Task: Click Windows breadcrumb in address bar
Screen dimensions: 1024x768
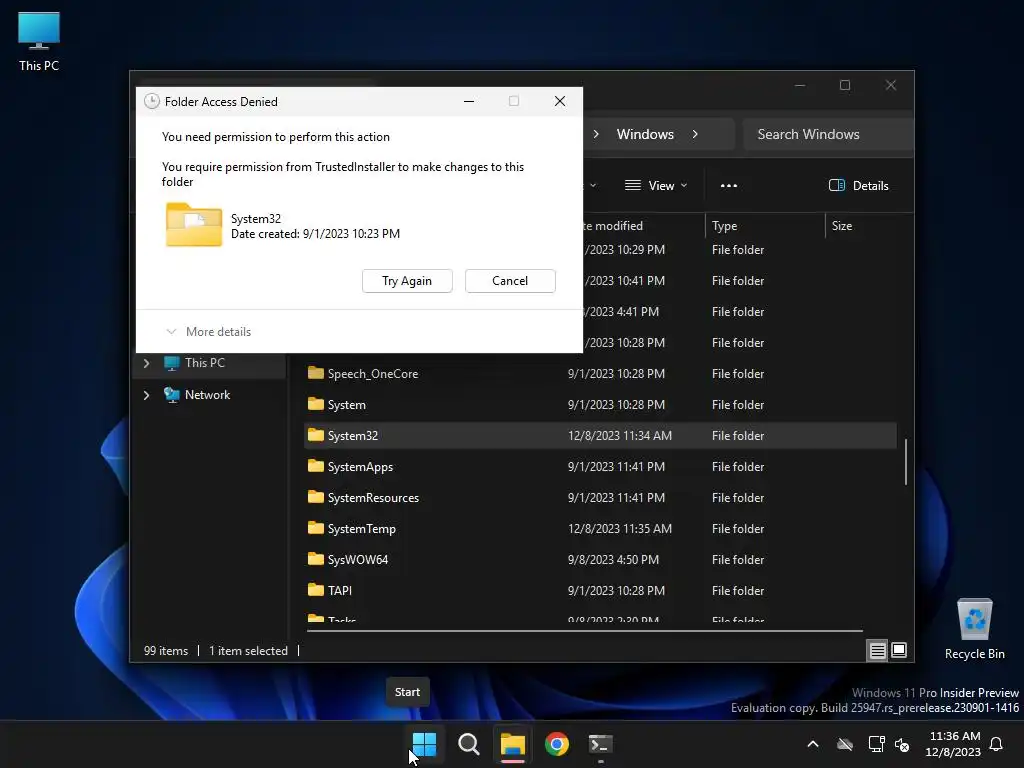Action: tap(645, 134)
